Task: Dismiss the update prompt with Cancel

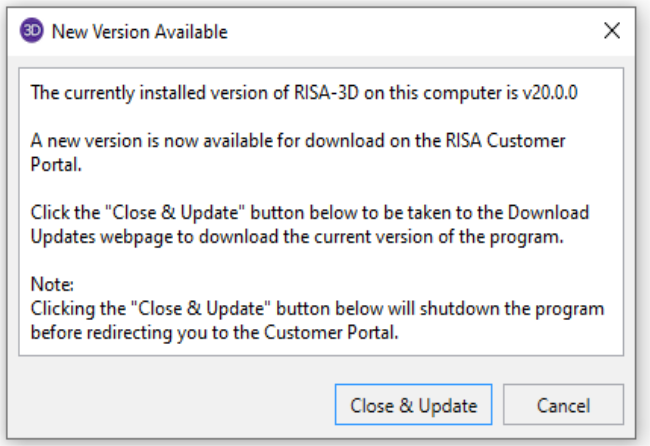Action: [x=563, y=405]
